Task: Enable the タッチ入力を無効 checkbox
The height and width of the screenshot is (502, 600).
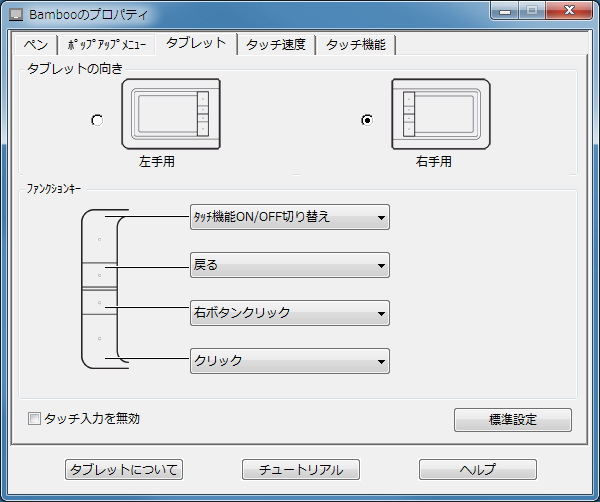Action: click(34, 419)
